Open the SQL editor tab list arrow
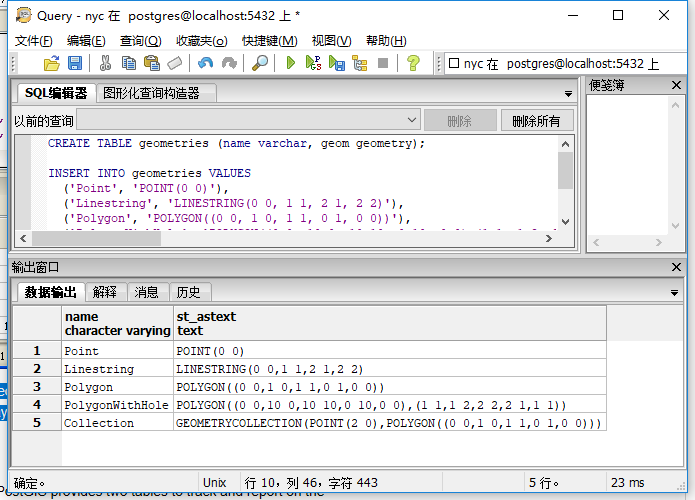695x500 pixels. coord(568,94)
